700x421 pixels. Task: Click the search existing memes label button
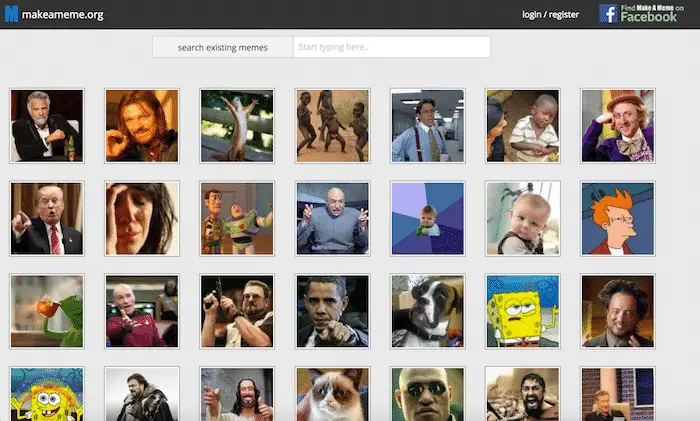pos(223,47)
